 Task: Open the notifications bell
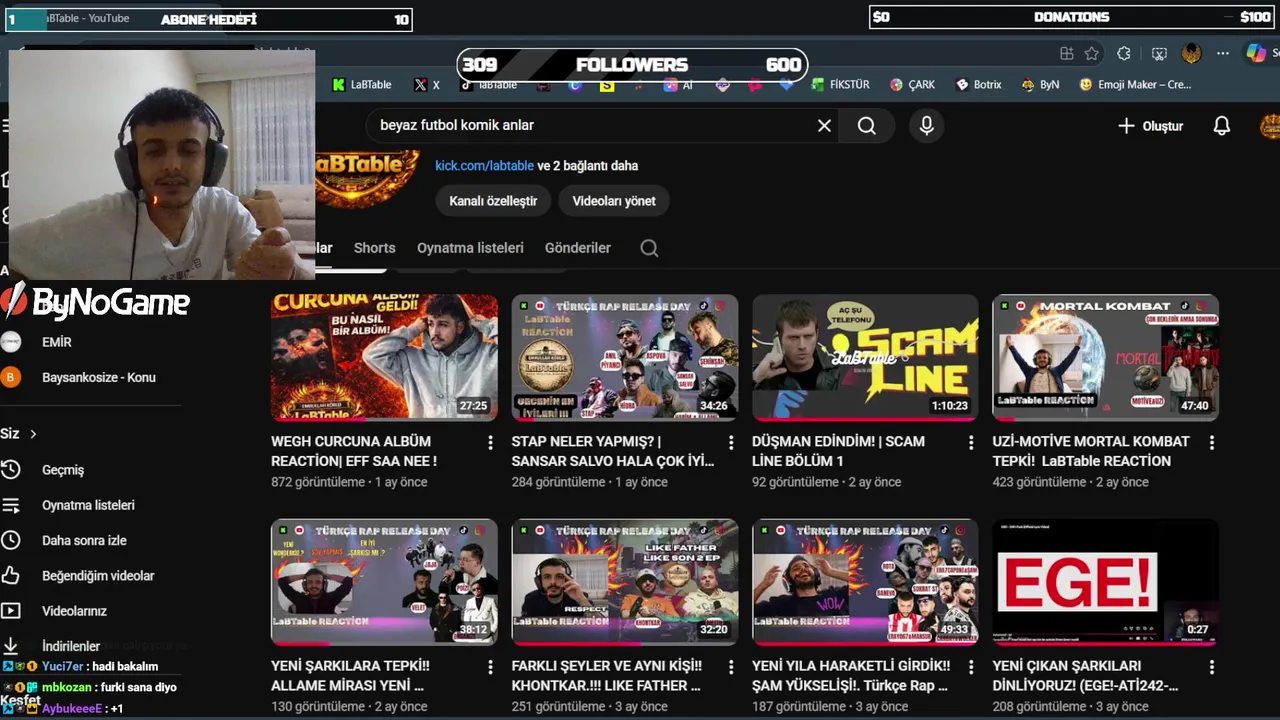[x=1221, y=126]
